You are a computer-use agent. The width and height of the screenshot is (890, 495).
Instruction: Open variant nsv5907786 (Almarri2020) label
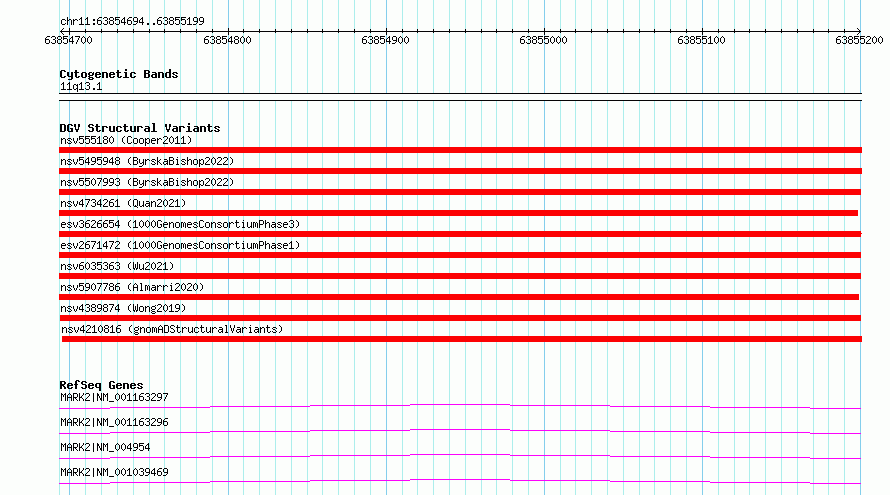pos(132,287)
